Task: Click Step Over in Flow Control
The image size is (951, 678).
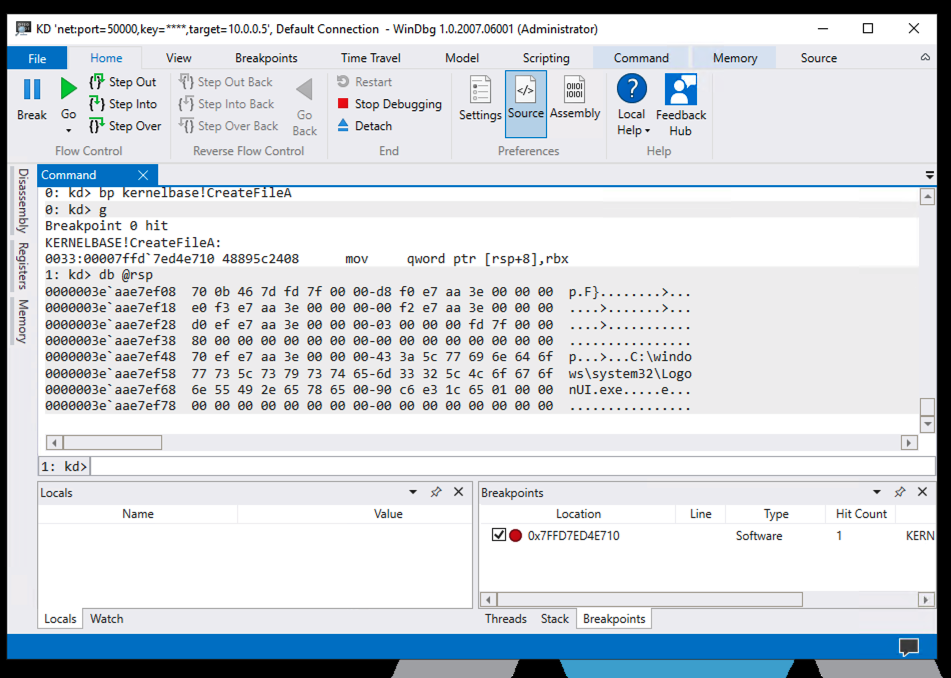Action: (x=125, y=126)
